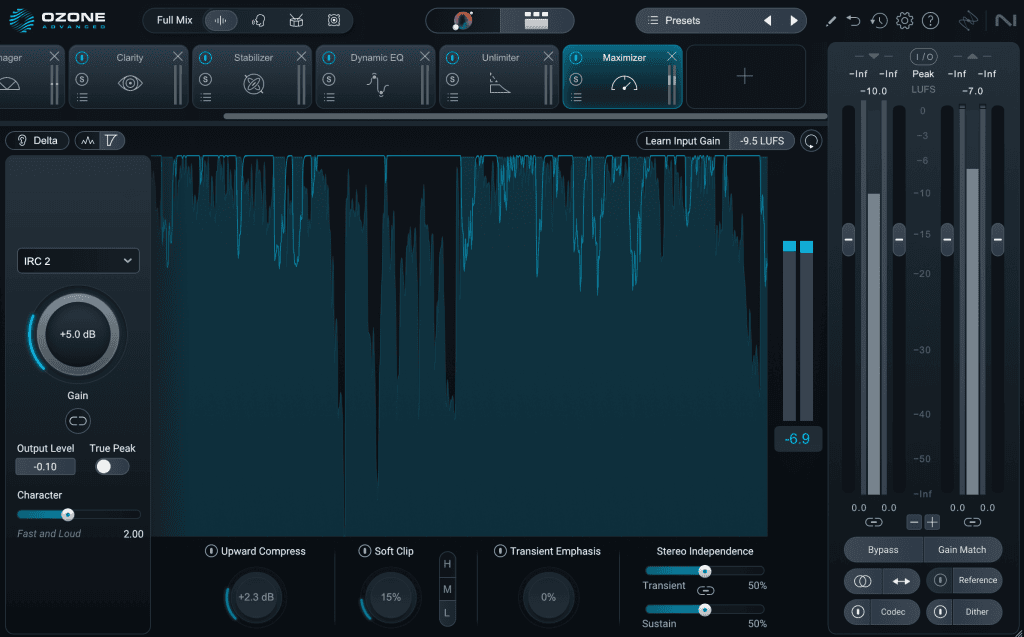Click the module chain horizontal scrollbar
Image resolution: width=1024 pixels, height=637 pixels.
click(524, 116)
